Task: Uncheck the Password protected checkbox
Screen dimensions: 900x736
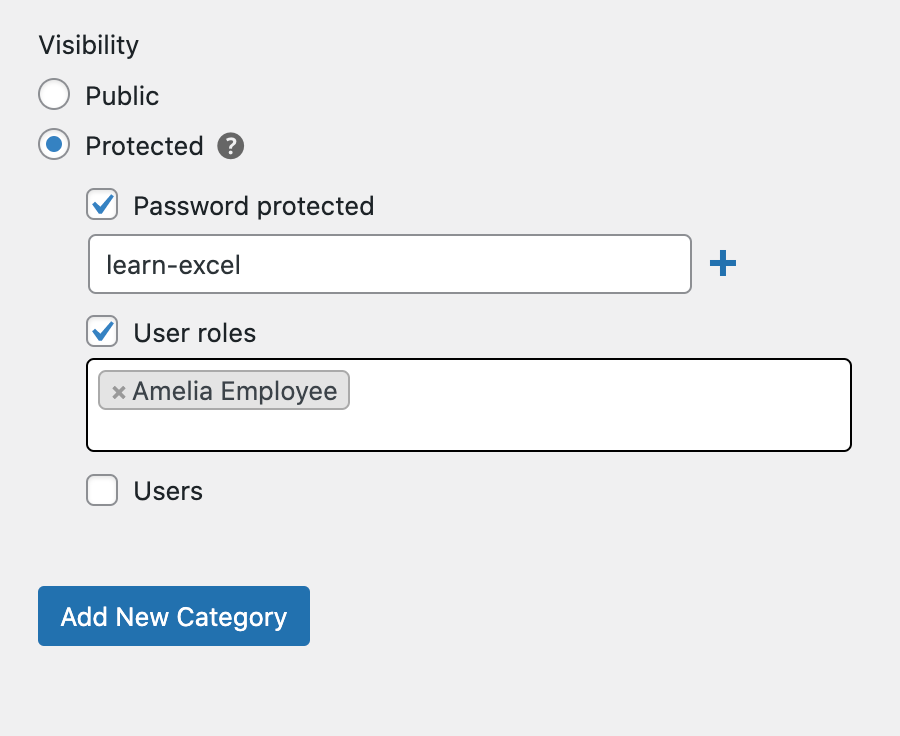Action: 102,204
